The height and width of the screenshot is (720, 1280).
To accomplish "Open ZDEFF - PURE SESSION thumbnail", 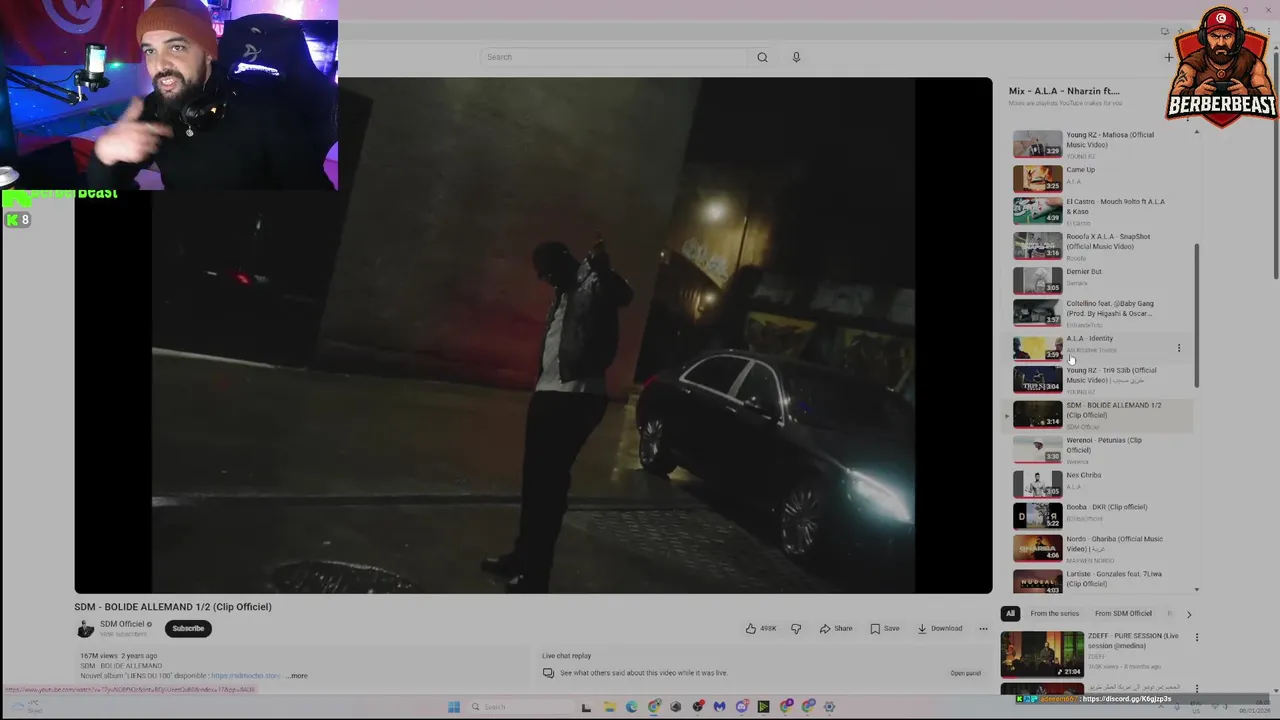I will (x=1042, y=654).
